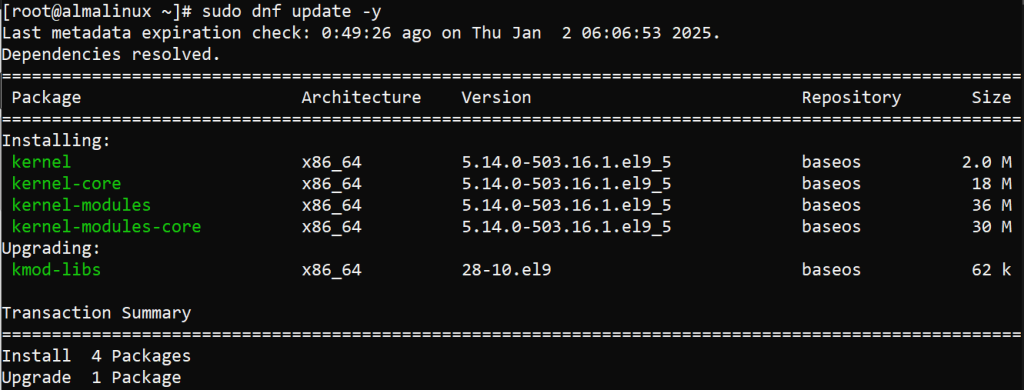Image resolution: width=1024 pixels, height=390 pixels.
Task: Click the Dependencies resolved message
Action: 111,55
